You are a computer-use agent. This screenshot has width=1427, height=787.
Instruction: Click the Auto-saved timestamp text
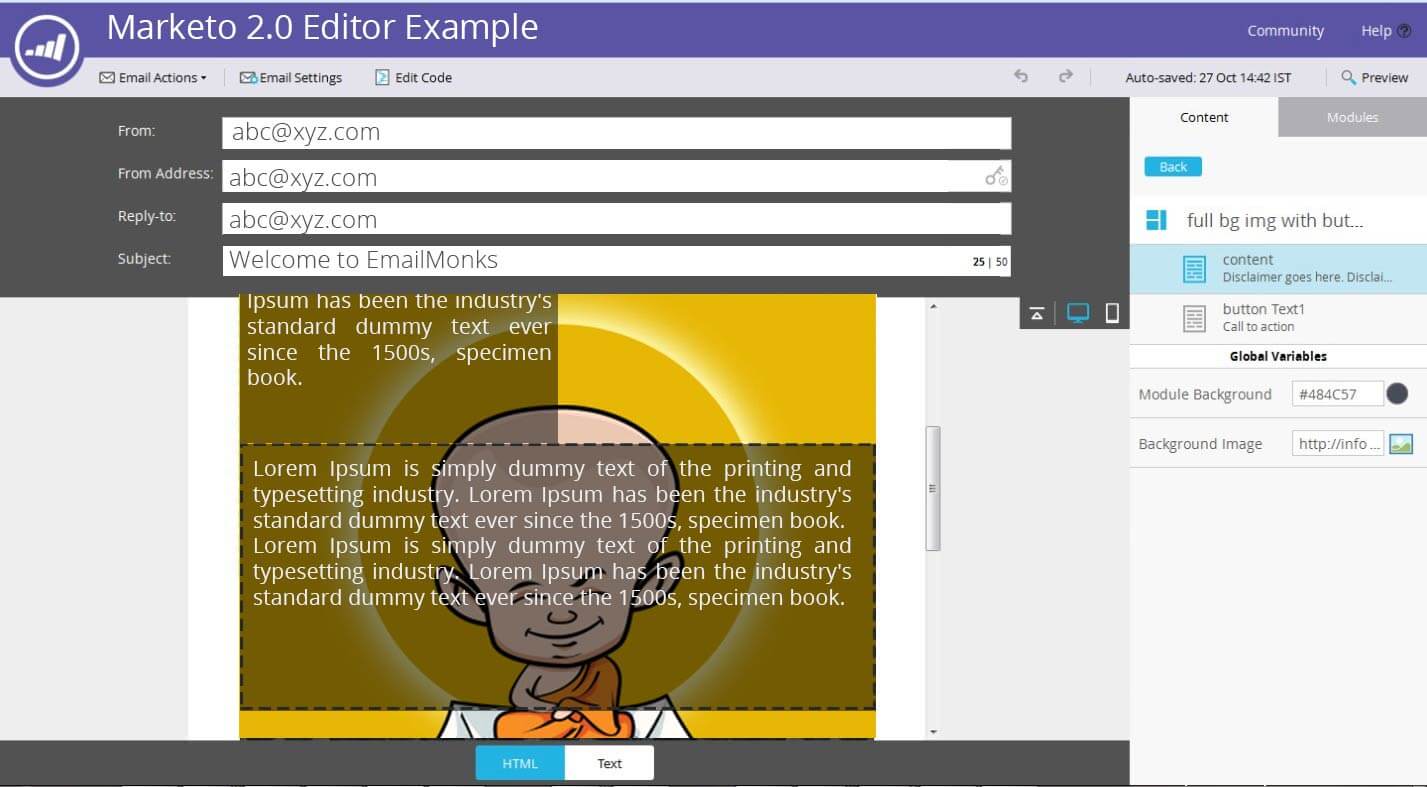click(1208, 77)
